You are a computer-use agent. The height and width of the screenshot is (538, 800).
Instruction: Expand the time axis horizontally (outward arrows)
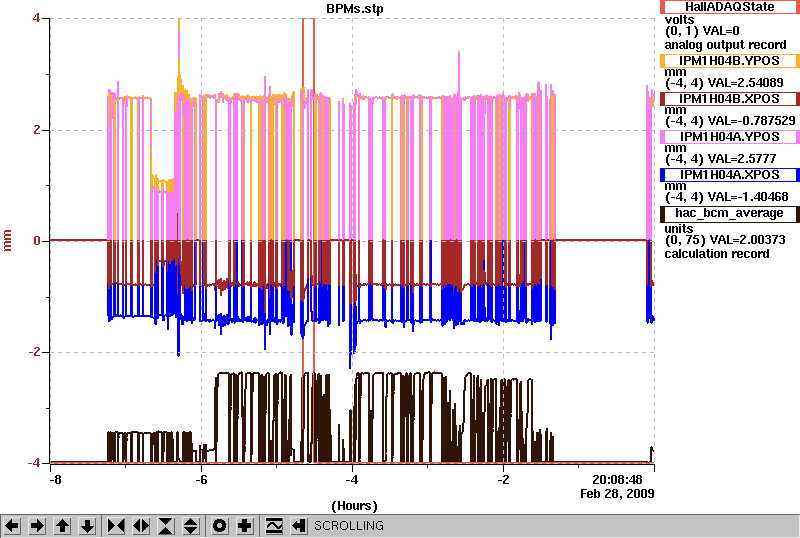point(141,526)
